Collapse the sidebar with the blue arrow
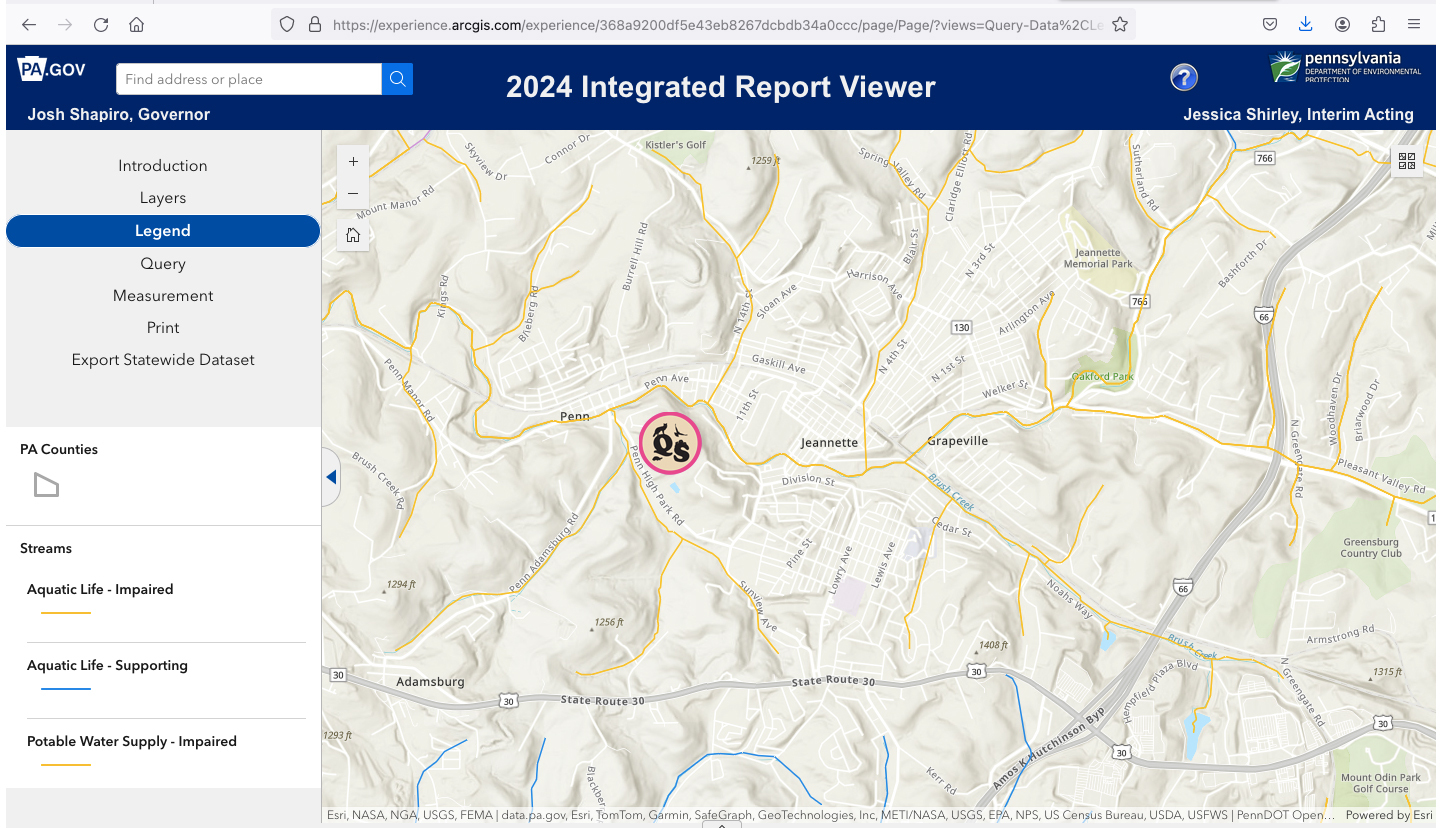The width and height of the screenshot is (1440, 828). click(x=331, y=478)
